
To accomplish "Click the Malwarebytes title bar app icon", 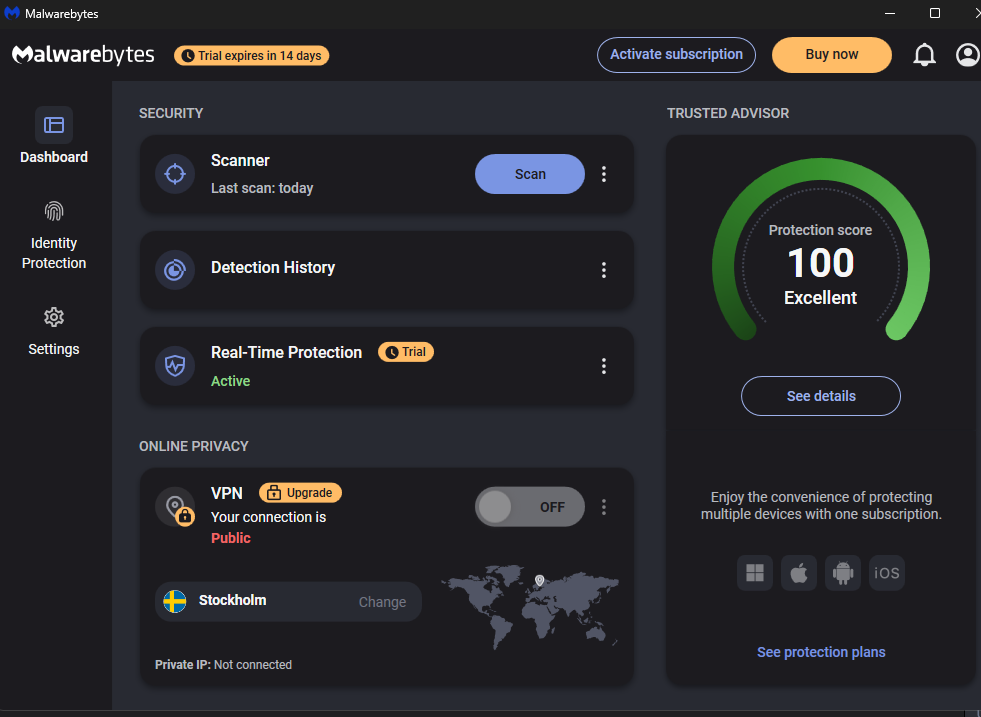I will (12, 13).
